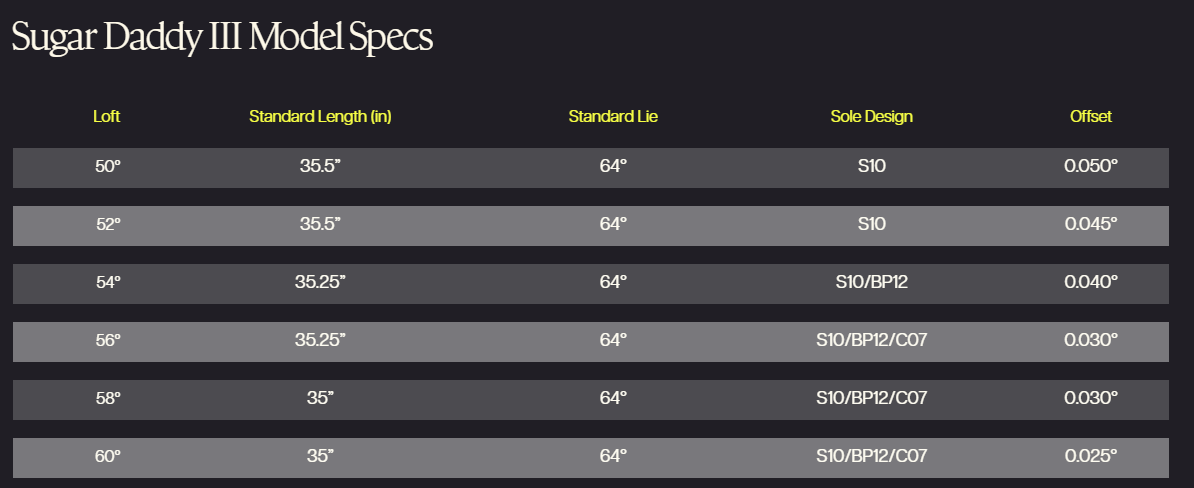
Task: Click the Standard Length (in) header
Action: (320, 116)
